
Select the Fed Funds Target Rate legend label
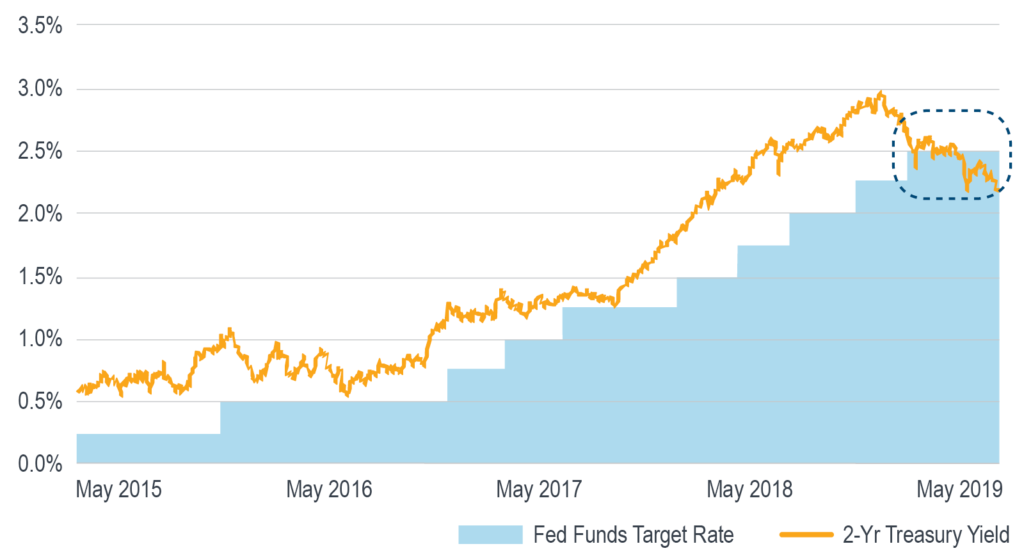point(636,533)
